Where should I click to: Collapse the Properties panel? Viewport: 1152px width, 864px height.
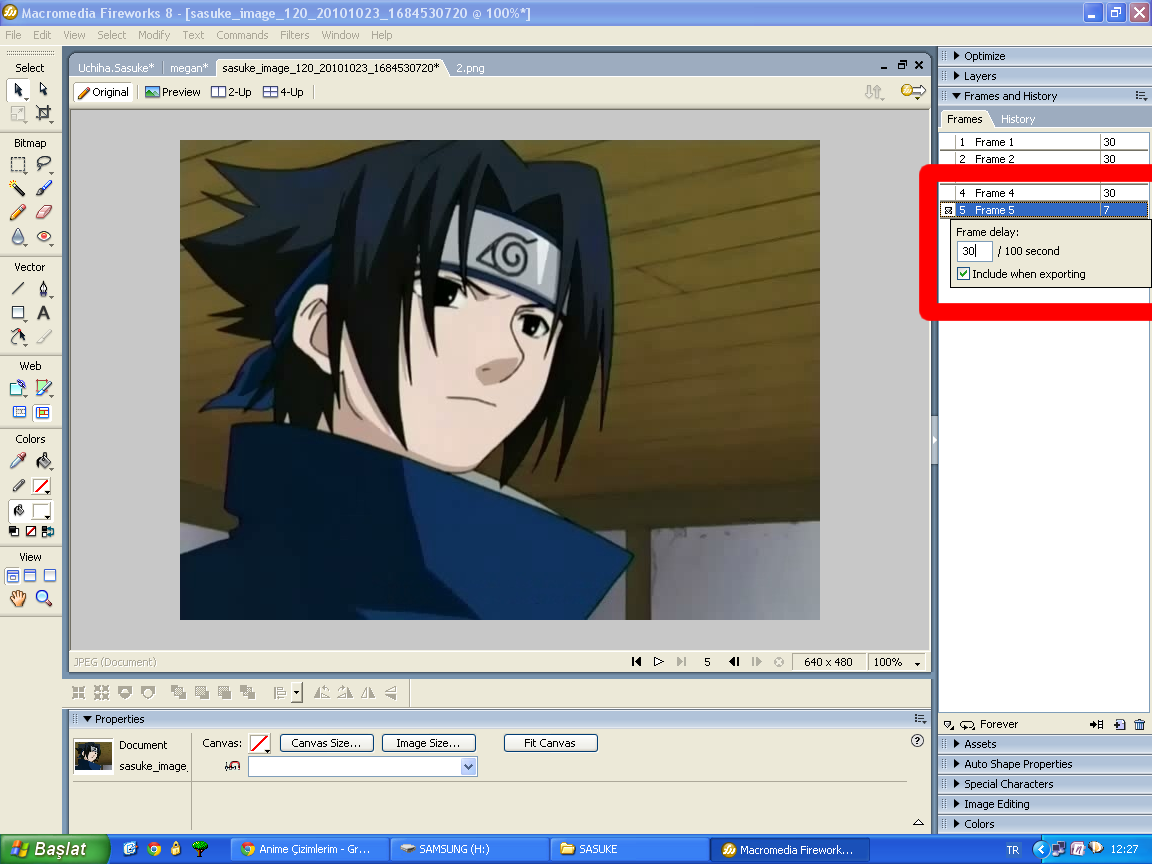click(x=87, y=719)
